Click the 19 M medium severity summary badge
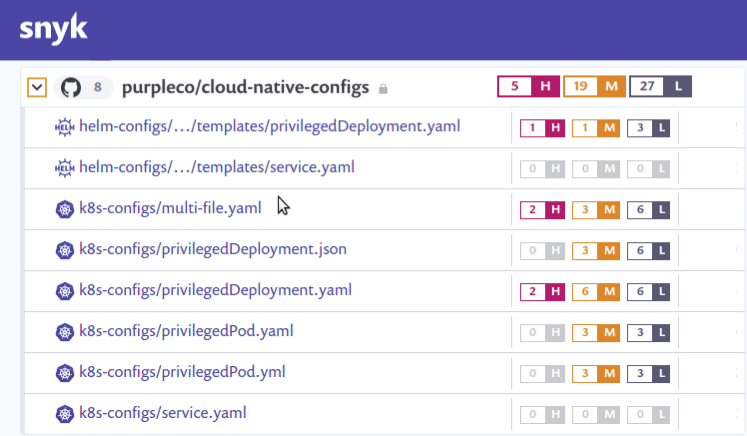The height and width of the screenshot is (436, 747). click(594, 86)
